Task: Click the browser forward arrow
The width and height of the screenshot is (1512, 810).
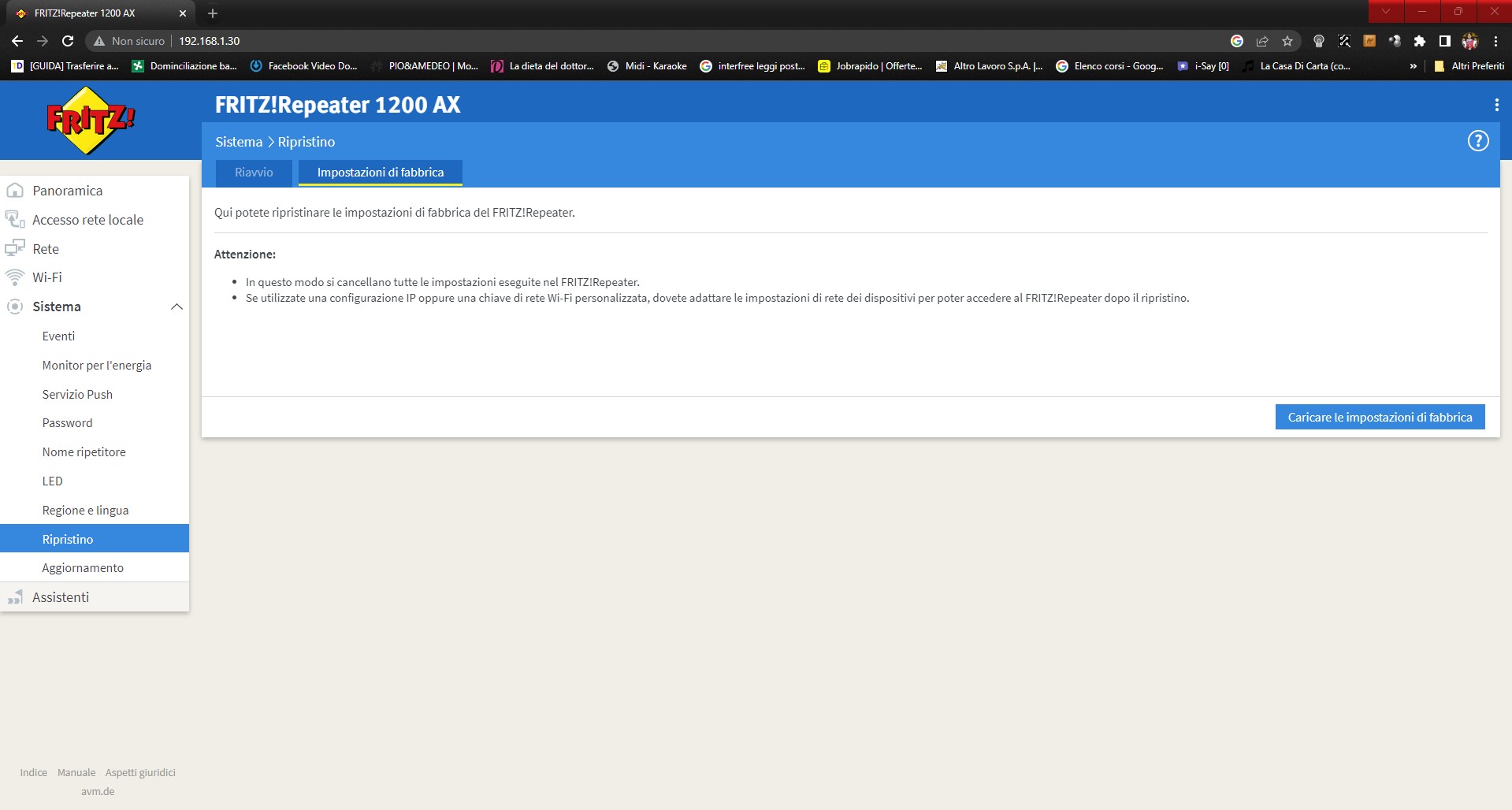Action: (43, 41)
